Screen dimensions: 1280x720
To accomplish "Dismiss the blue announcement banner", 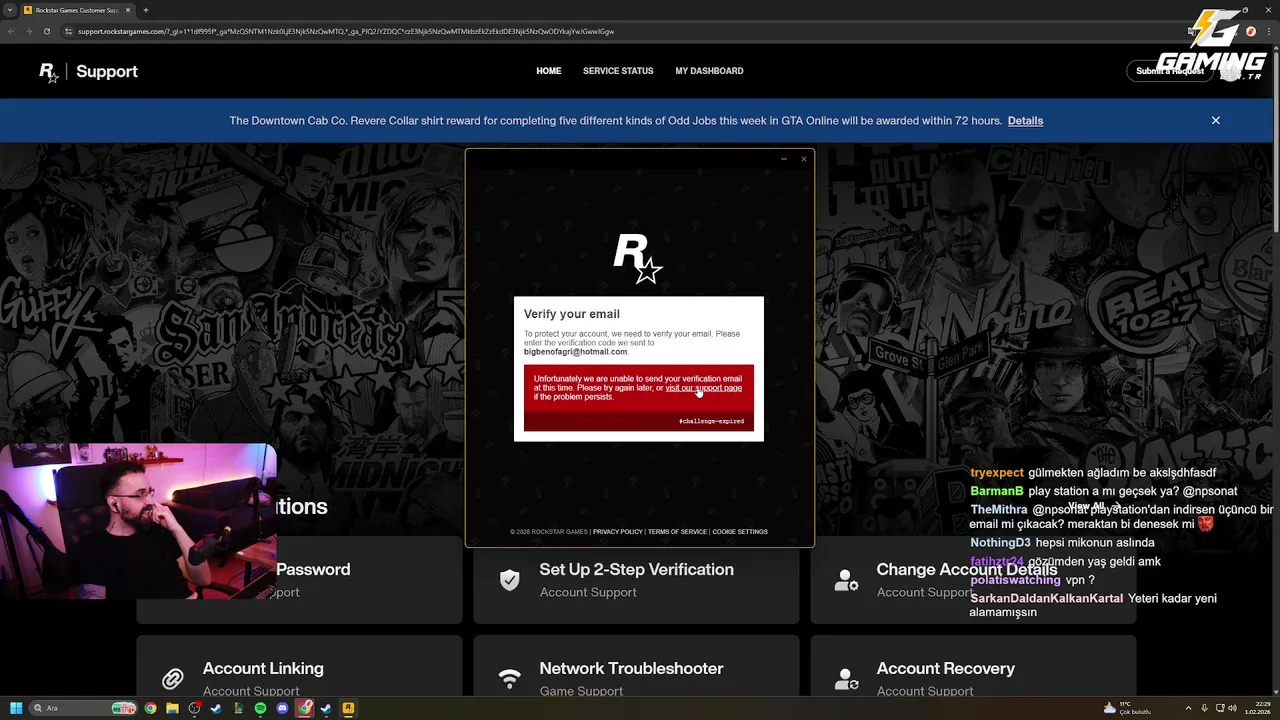I will point(1216,120).
